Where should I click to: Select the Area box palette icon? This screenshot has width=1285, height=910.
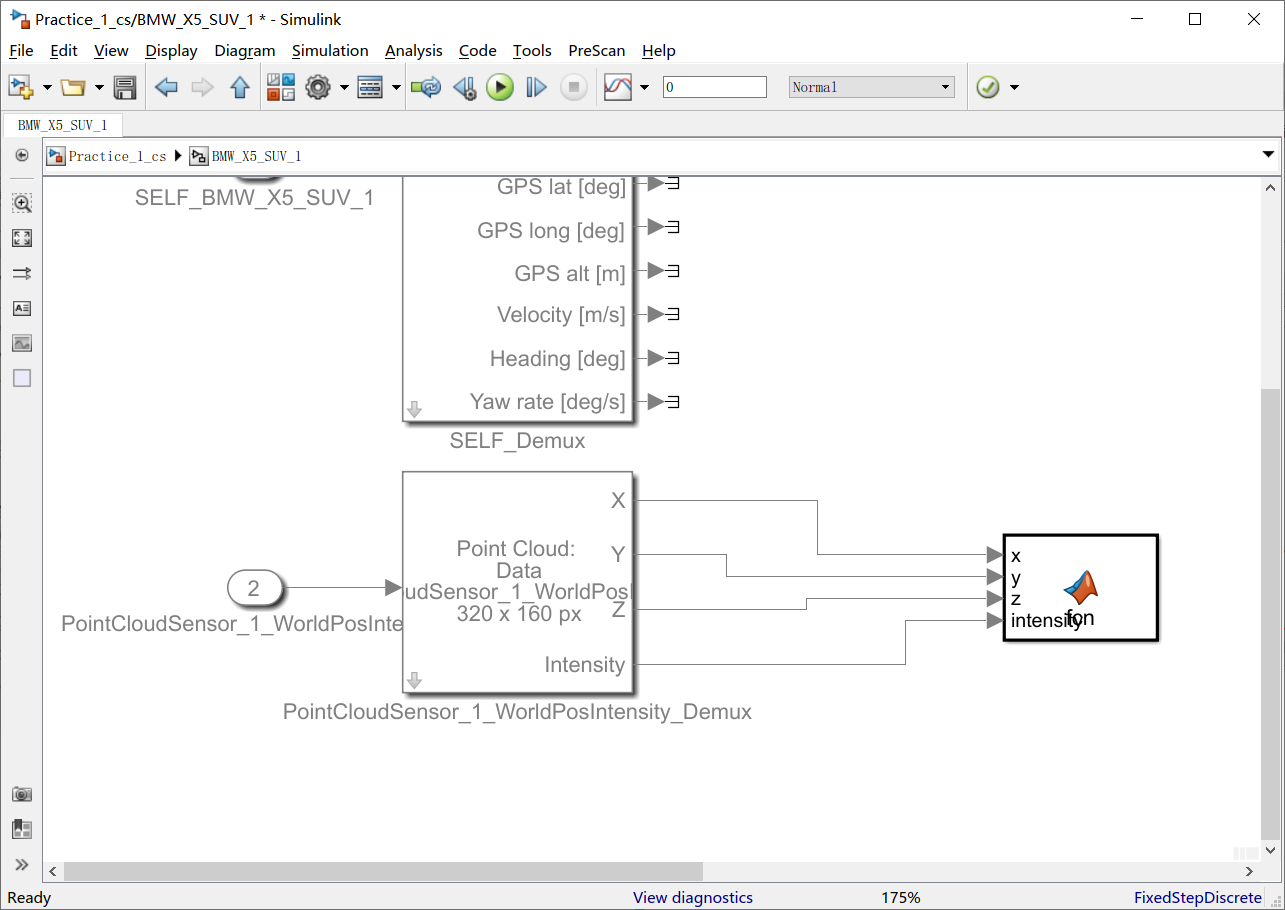22,378
